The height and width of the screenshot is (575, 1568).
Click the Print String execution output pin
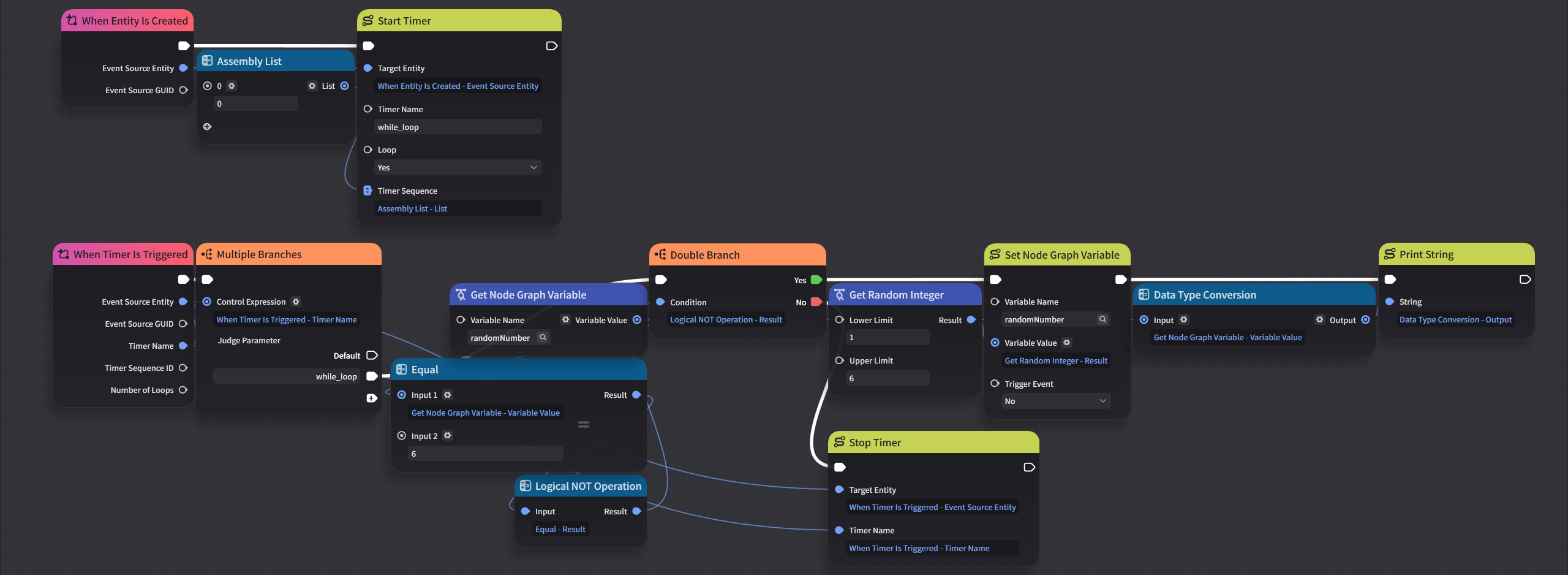tap(1525, 280)
